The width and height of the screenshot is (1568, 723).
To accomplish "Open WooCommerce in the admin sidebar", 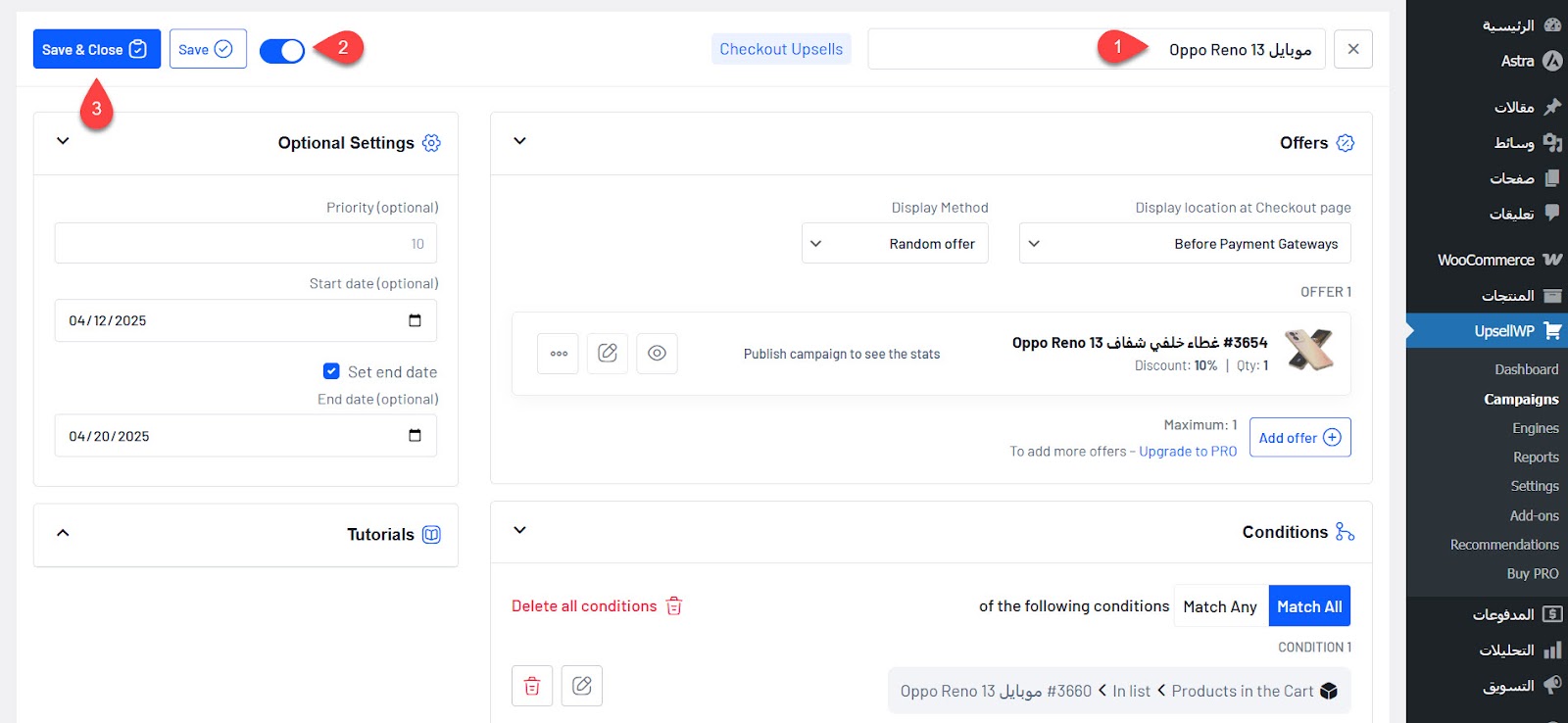I will click(1486, 260).
